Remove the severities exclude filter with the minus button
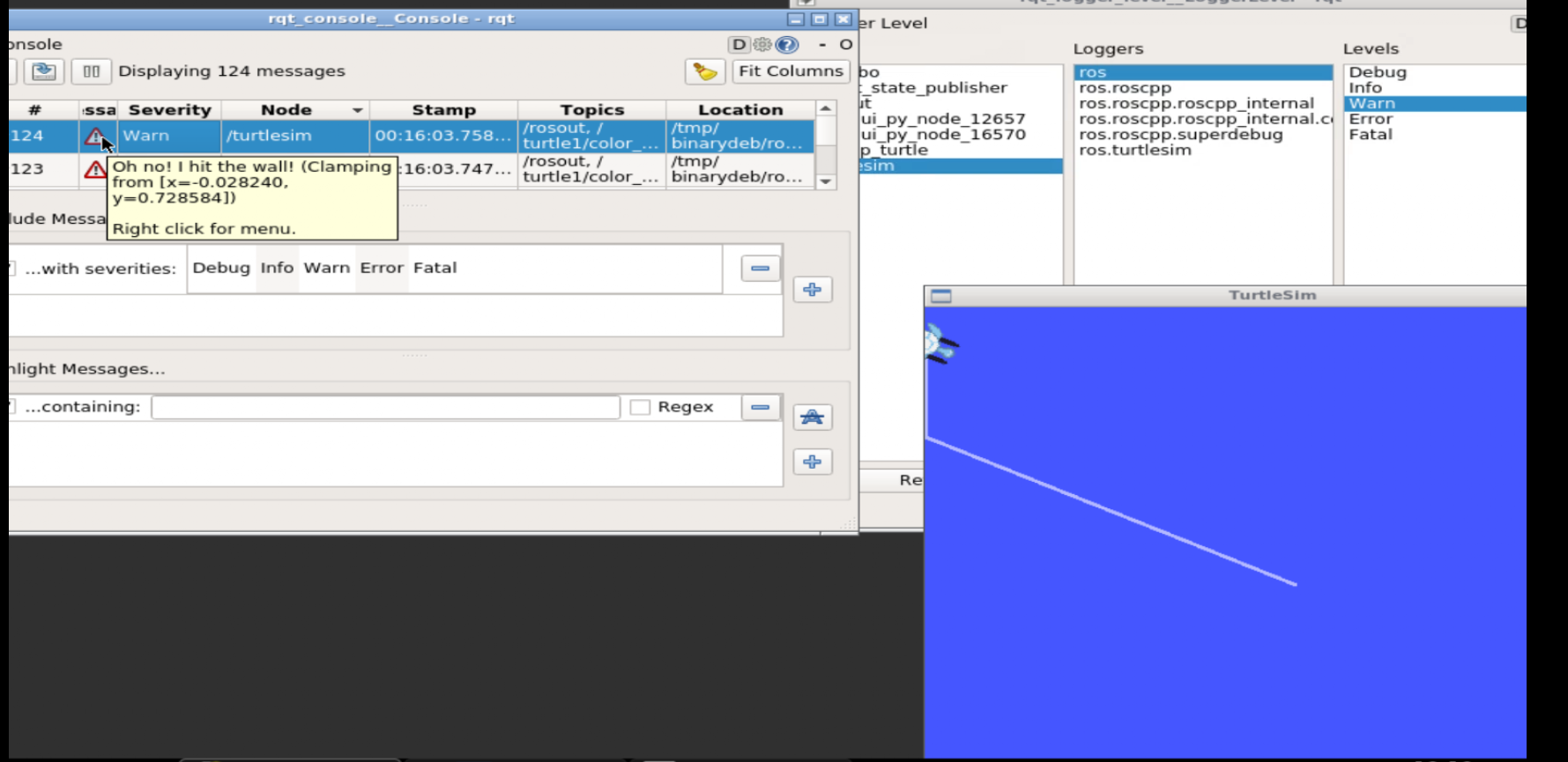 tap(760, 268)
